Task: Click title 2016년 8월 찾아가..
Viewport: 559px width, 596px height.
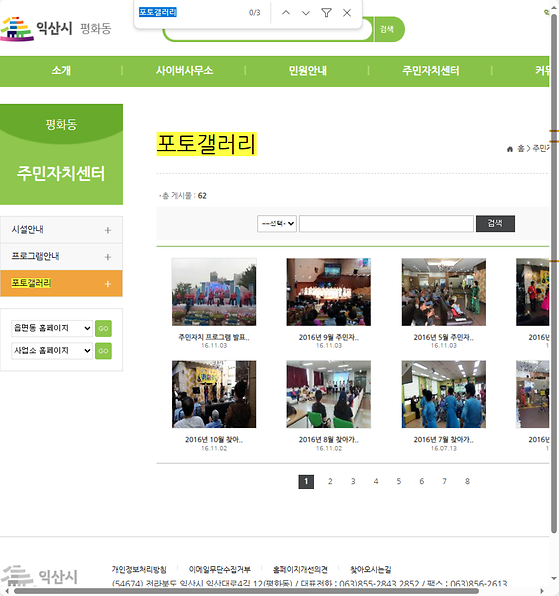Action: coord(329,439)
